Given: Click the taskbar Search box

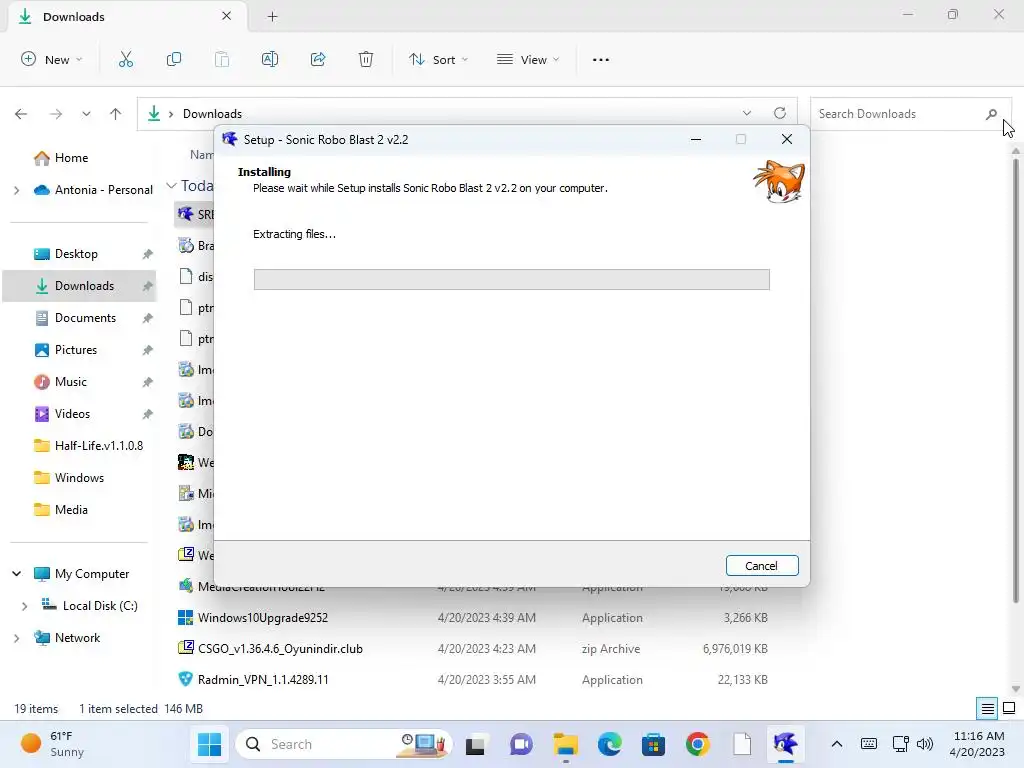Looking at the screenshot, I should [343, 744].
